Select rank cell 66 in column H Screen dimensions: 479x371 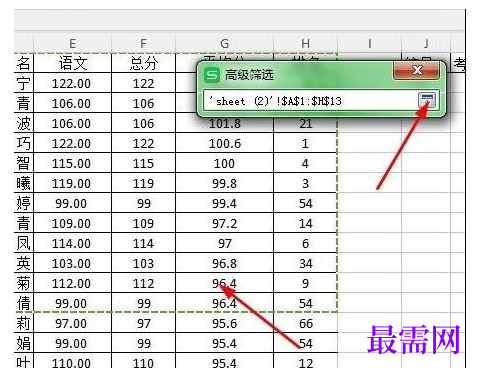[x=305, y=323]
